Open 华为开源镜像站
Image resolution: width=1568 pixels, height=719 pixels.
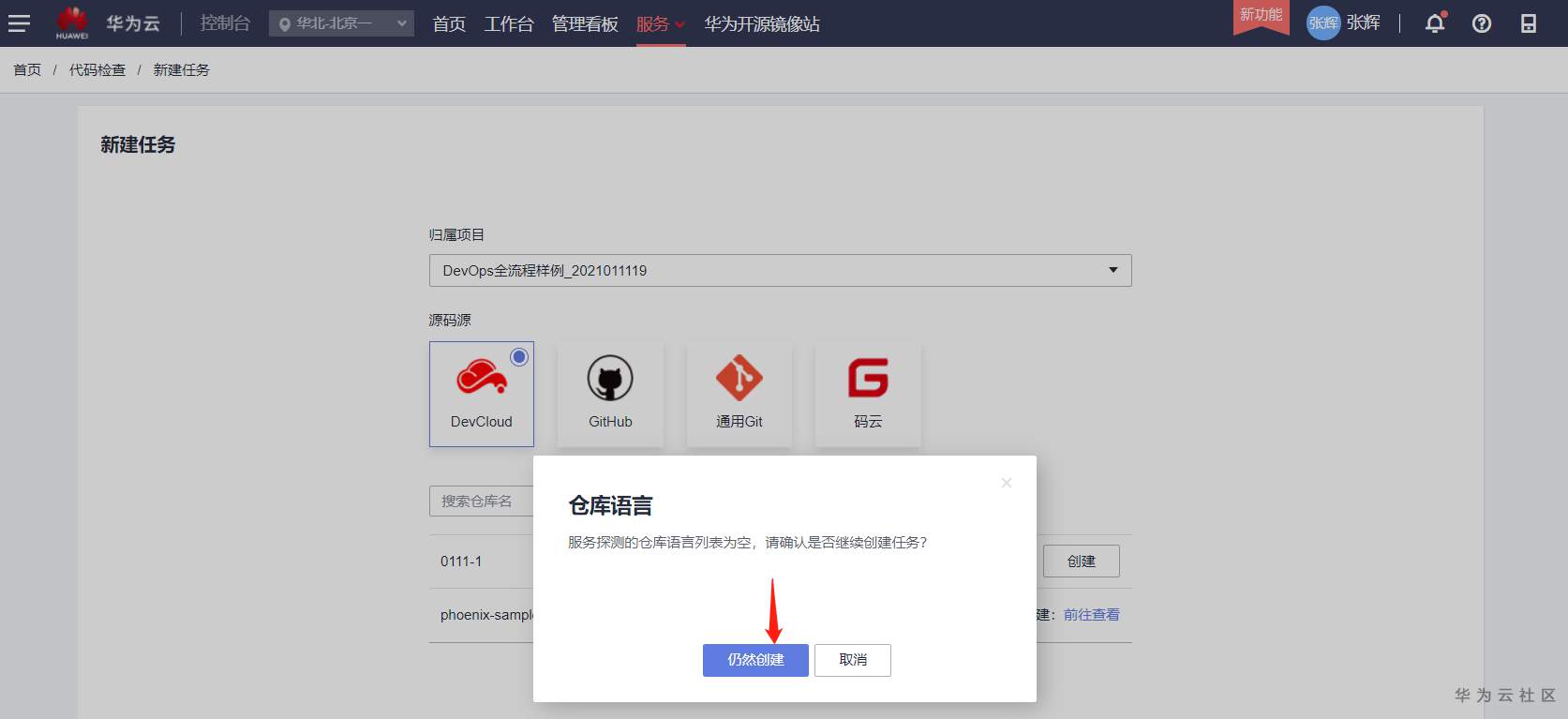pyautogui.click(x=762, y=23)
